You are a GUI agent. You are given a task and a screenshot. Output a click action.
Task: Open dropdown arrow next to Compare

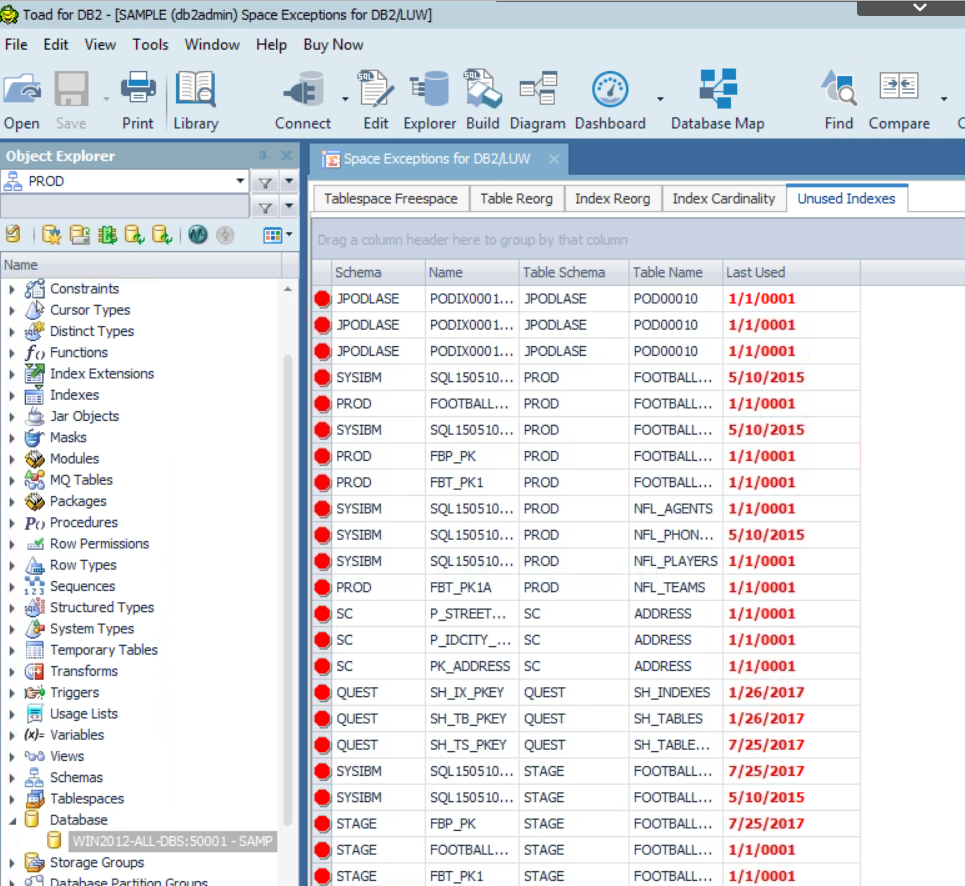(943, 99)
